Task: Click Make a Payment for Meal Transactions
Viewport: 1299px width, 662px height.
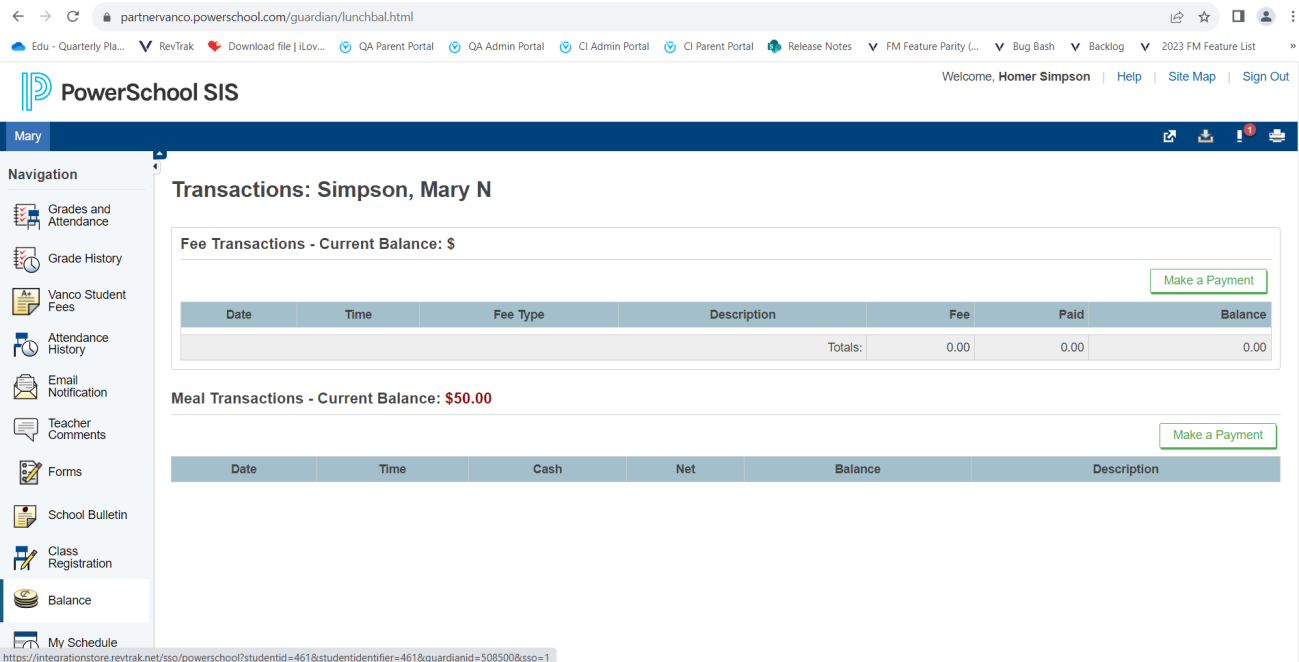Action: 1217,435
